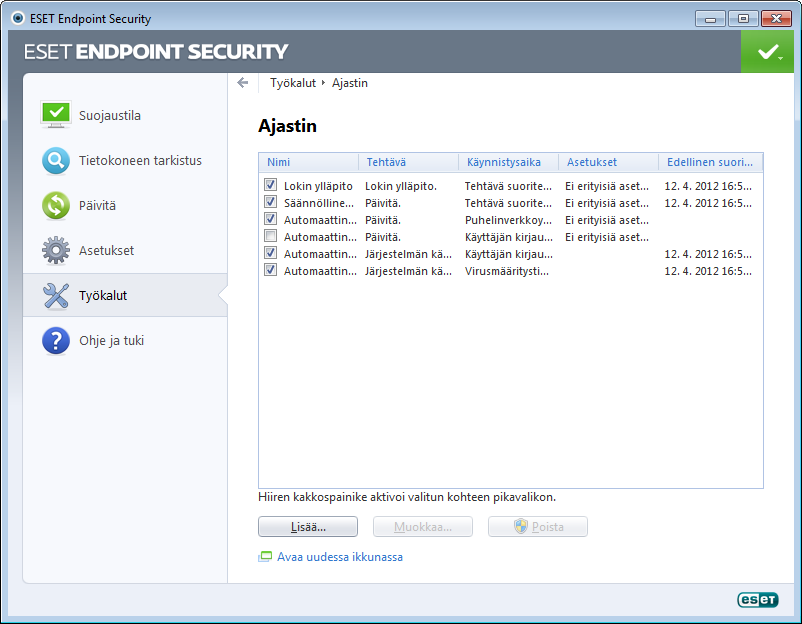Screen dimensions: 802x624
Task: Select the Tietokoneen tarkistus magnifier icon
Action: [x=56, y=161]
